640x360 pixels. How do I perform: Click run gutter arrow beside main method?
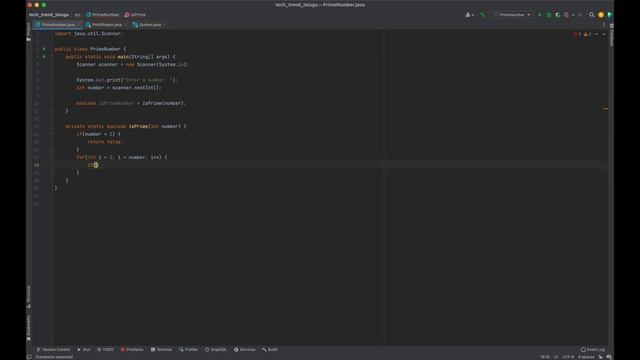44,57
